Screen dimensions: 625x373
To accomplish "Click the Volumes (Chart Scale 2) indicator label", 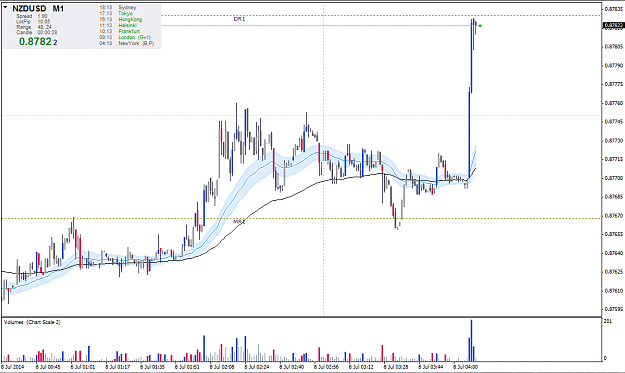I will [x=32, y=322].
